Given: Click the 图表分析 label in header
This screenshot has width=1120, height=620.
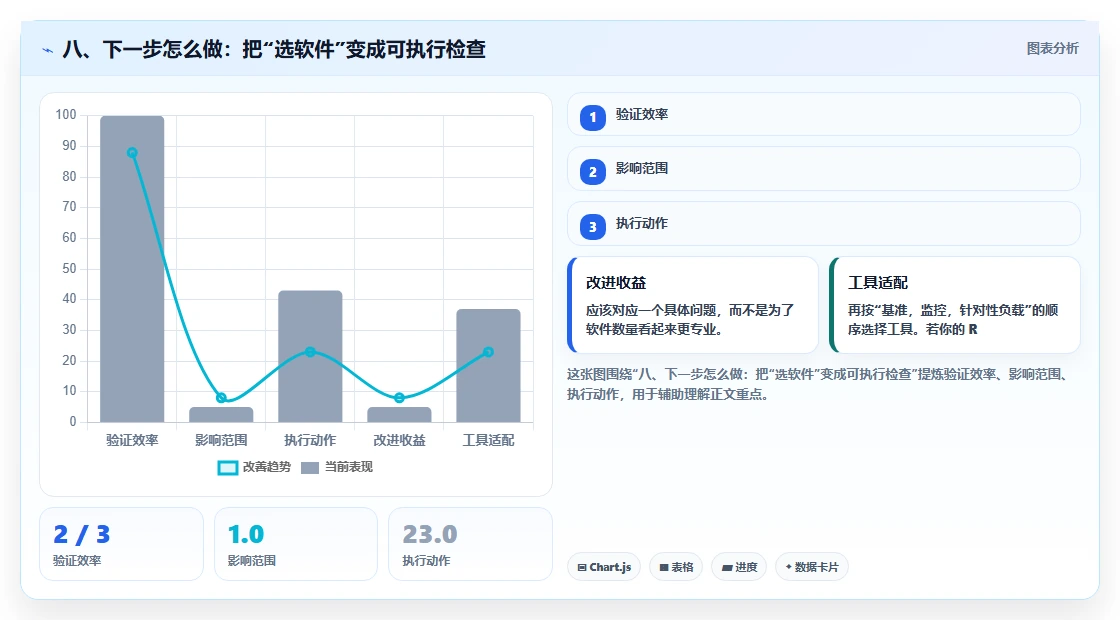Looking at the screenshot, I should pos(1052,49).
